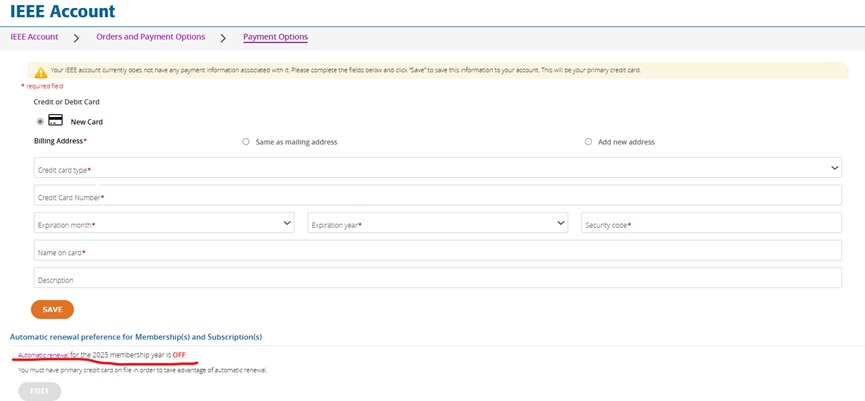Open the Expiration month dropdown
This screenshot has height=401, width=865.
point(164,223)
